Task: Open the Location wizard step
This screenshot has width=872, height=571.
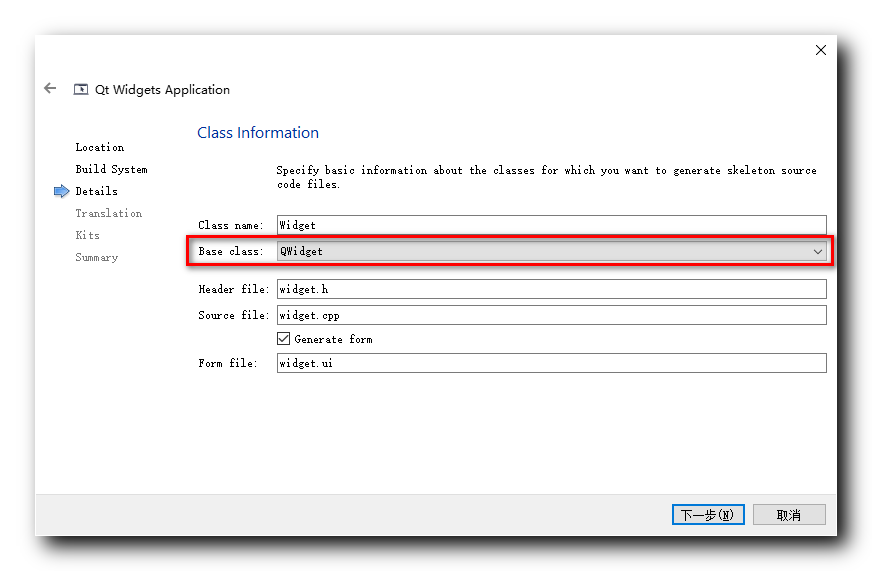Action: click(x=100, y=147)
